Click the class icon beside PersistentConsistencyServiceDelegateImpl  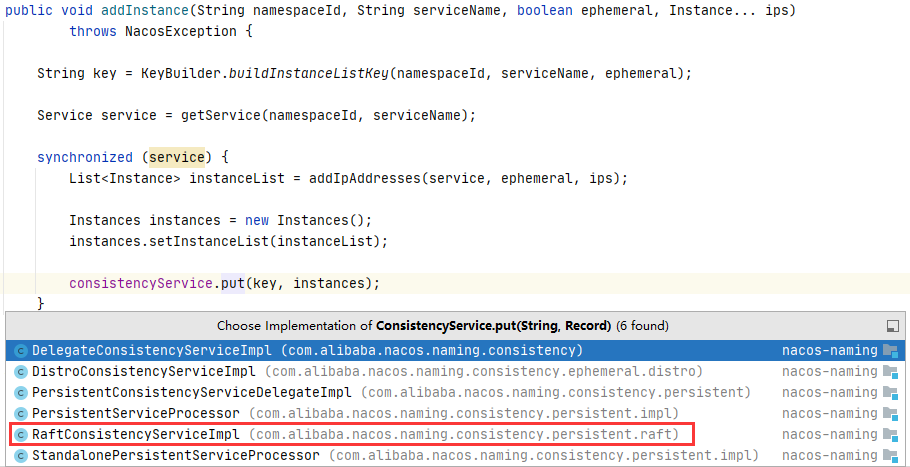point(21,393)
